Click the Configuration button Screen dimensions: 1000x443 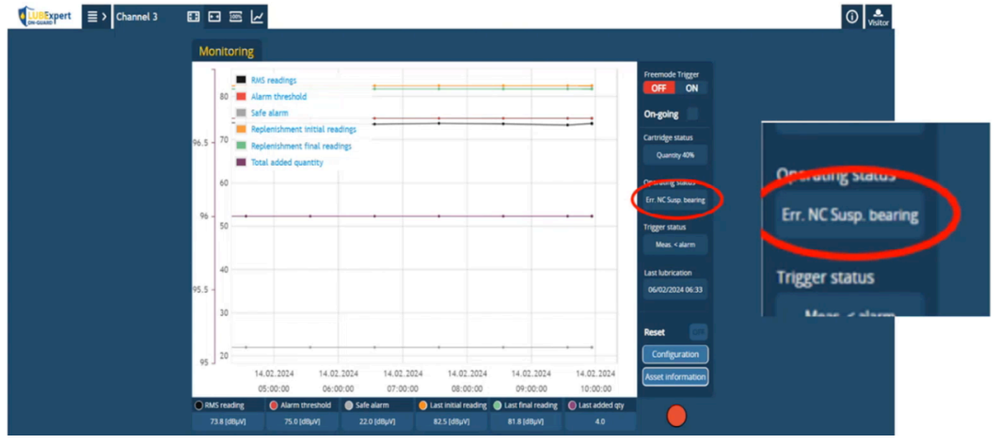675,354
